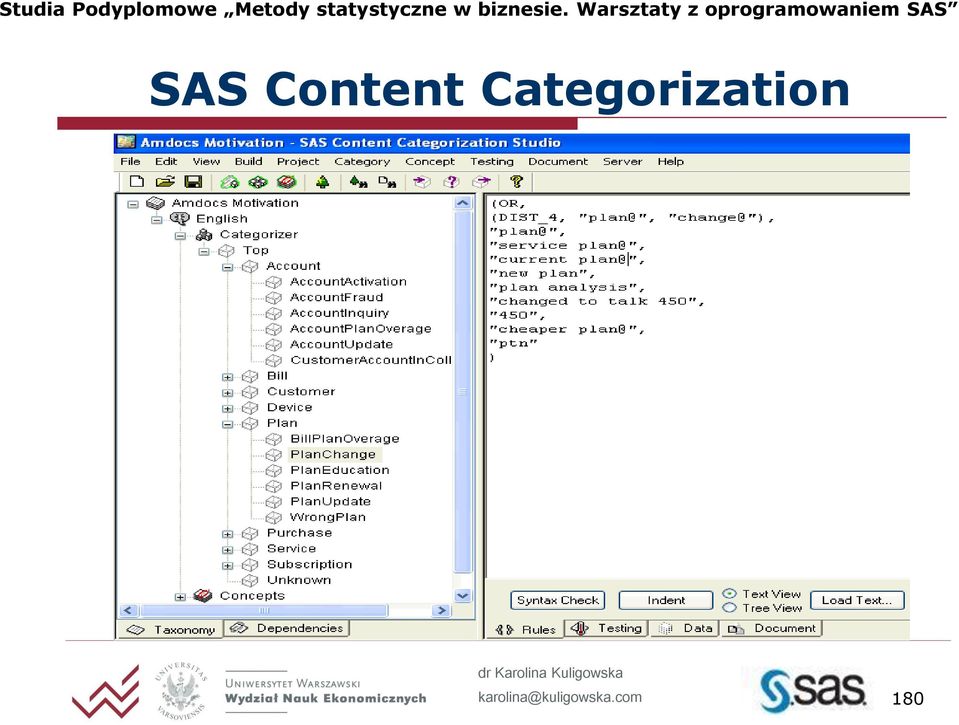
Task: Select the Text View radio button
Action: click(x=729, y=593)
